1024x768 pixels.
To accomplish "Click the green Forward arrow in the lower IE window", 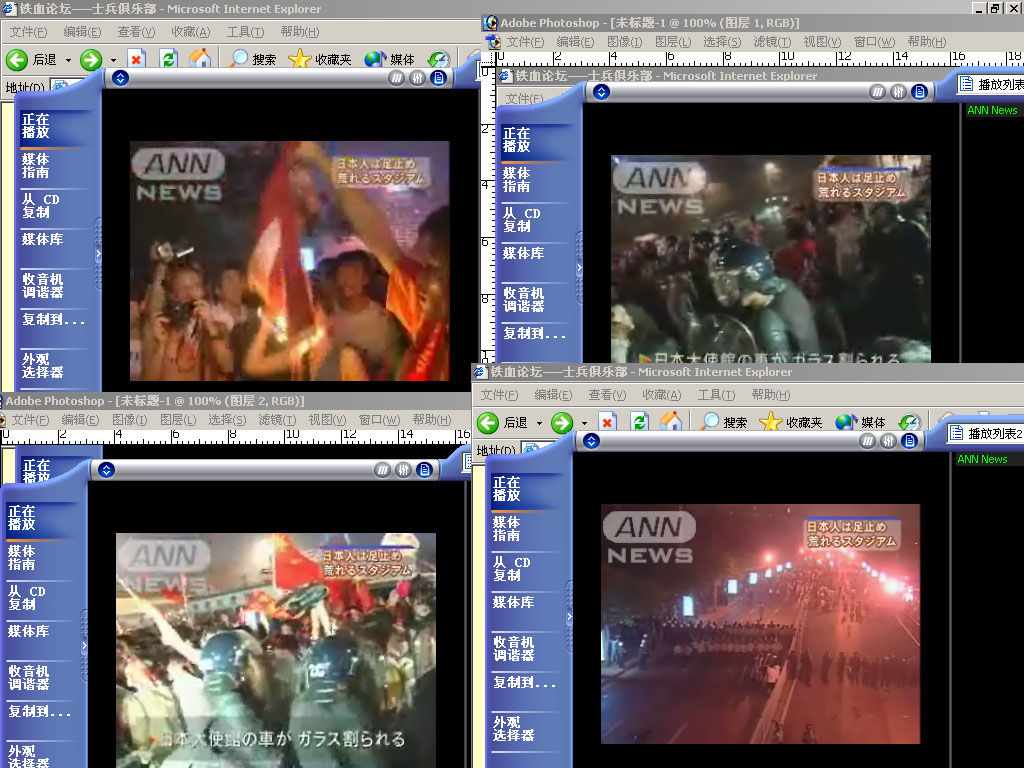I will pos(562,423).
